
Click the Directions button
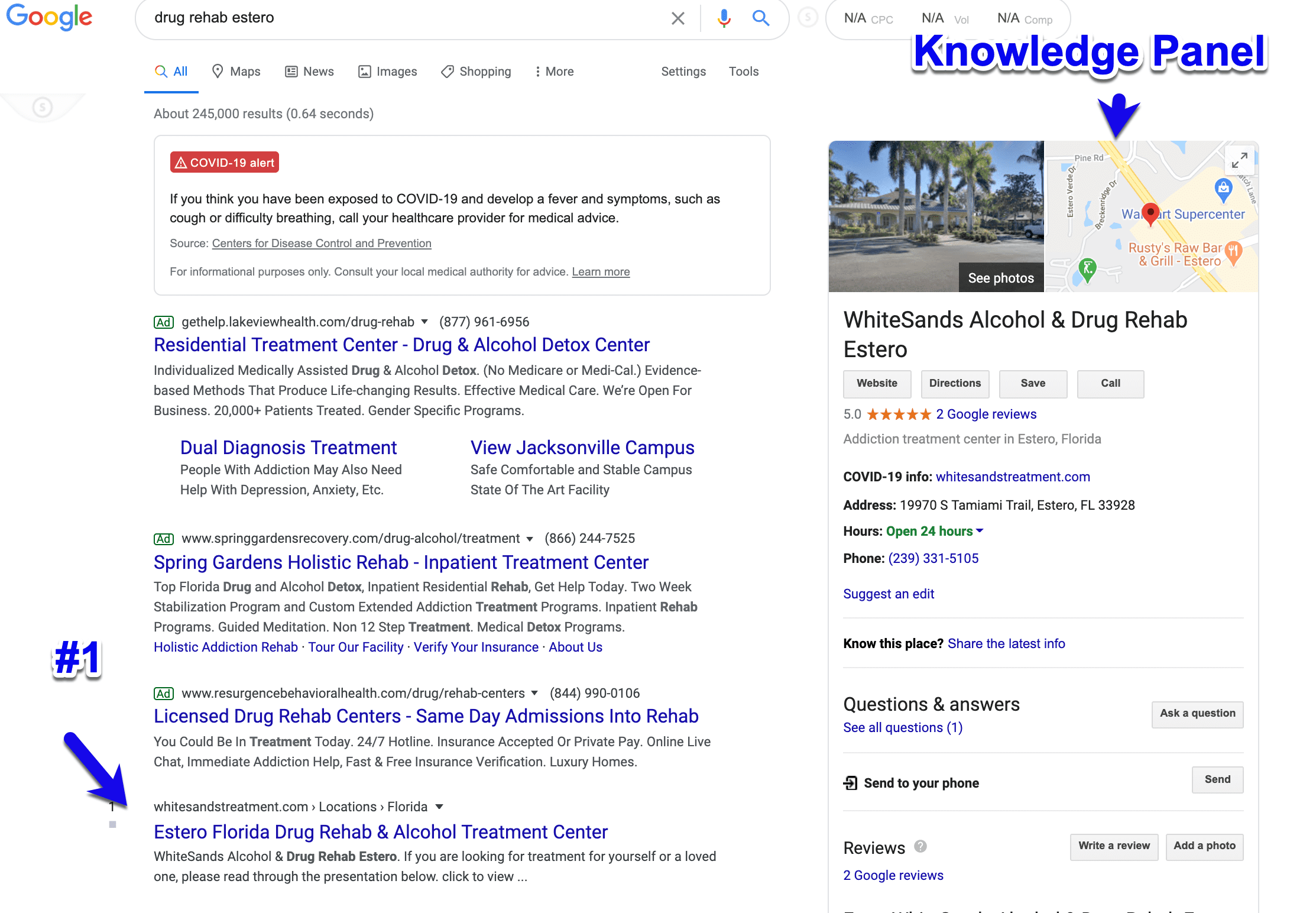pyautogui.click(x=955, y=384)
